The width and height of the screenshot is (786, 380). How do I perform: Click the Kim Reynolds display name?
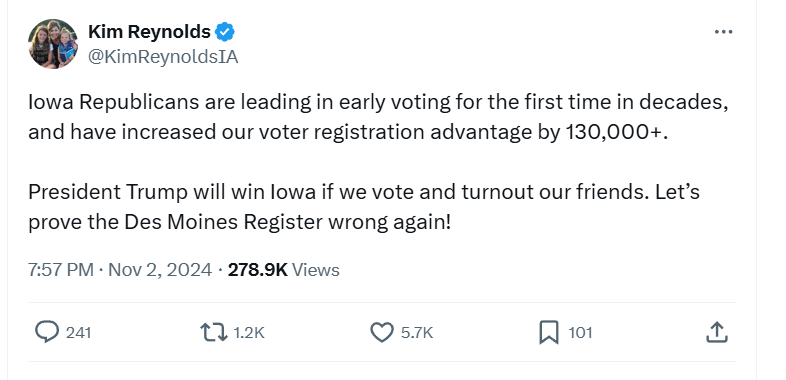pyautogui.click(x=149, y=32)
